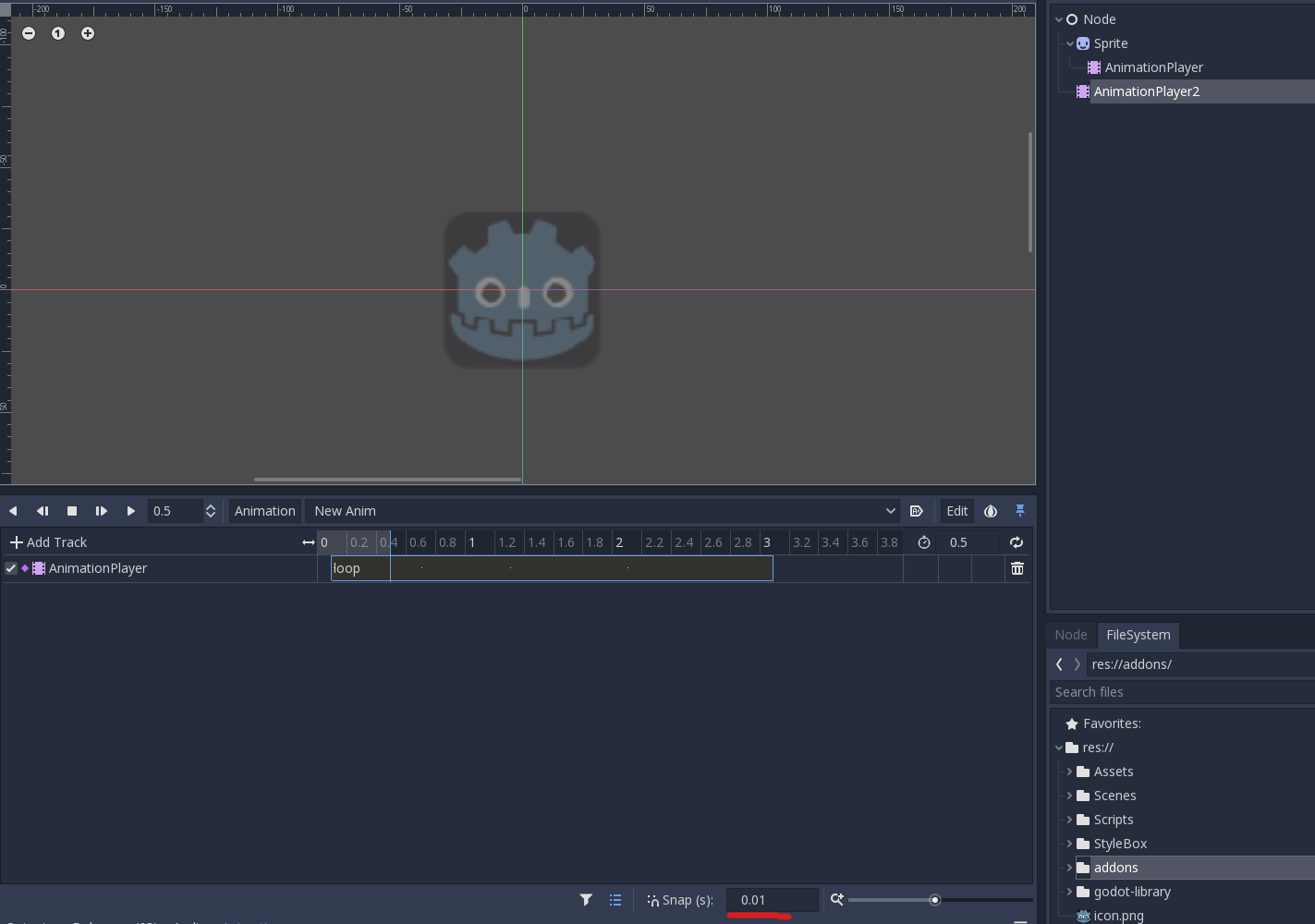Expand the addons folder

[1069, 868]
